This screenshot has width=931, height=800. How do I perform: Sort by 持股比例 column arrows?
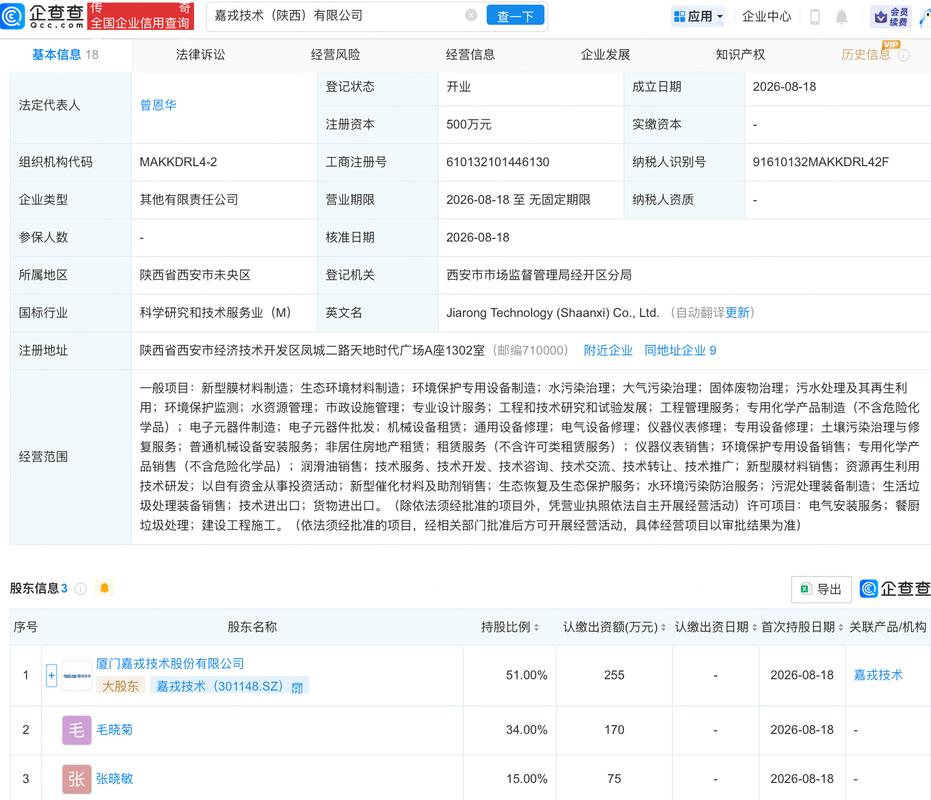(x=537, y=627)
